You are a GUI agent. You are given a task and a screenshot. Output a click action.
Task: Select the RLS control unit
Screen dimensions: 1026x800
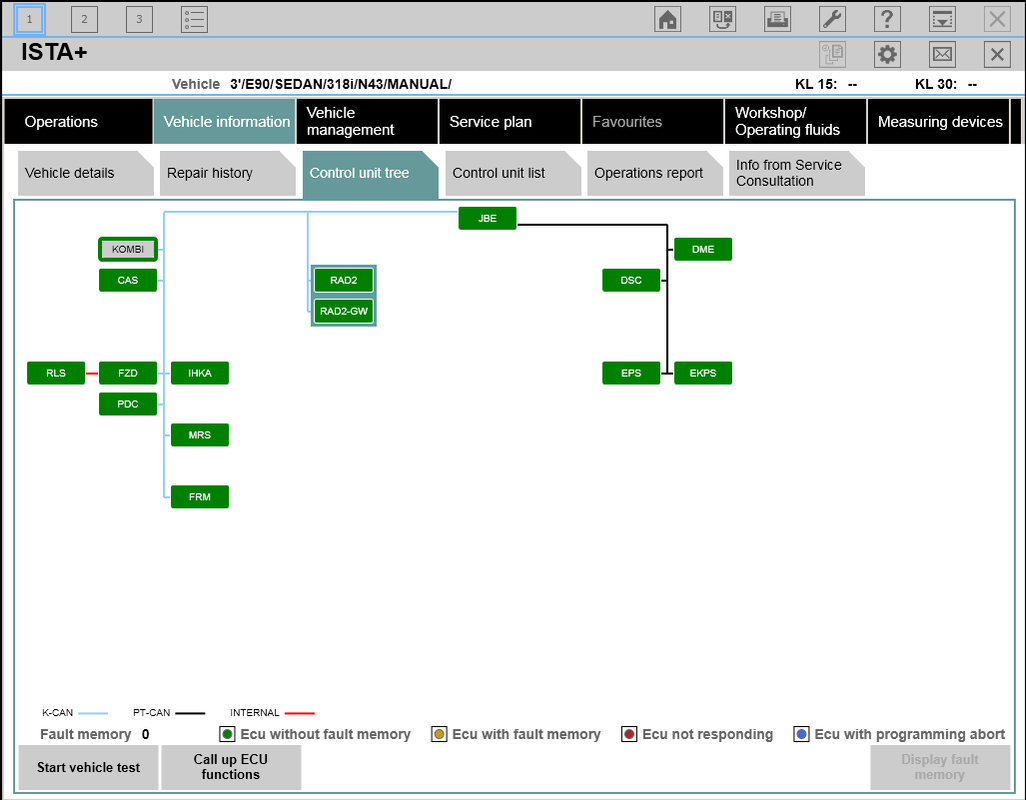[56, 373]
